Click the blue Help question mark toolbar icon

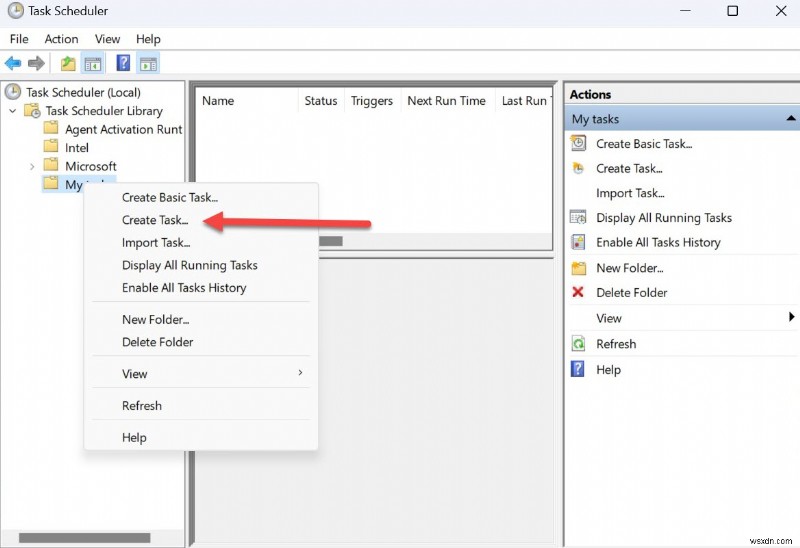pyautogui.click(x=123, y=63)
